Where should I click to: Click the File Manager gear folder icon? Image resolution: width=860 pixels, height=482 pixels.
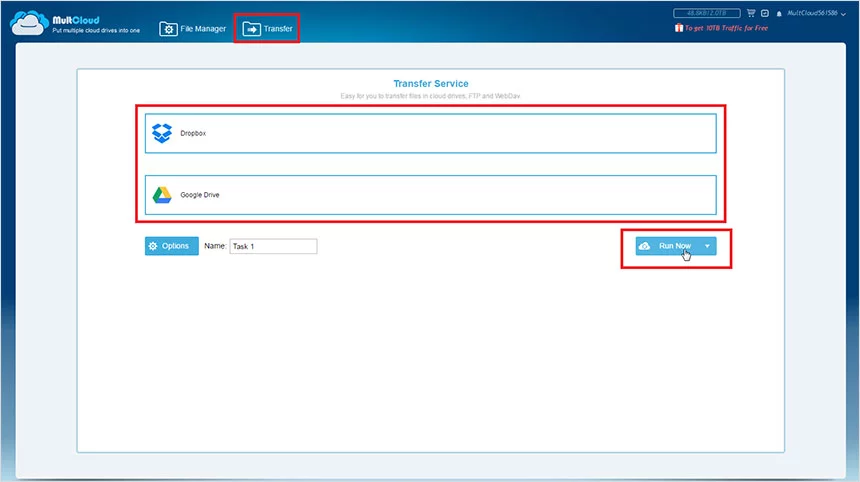pos(168,29)
